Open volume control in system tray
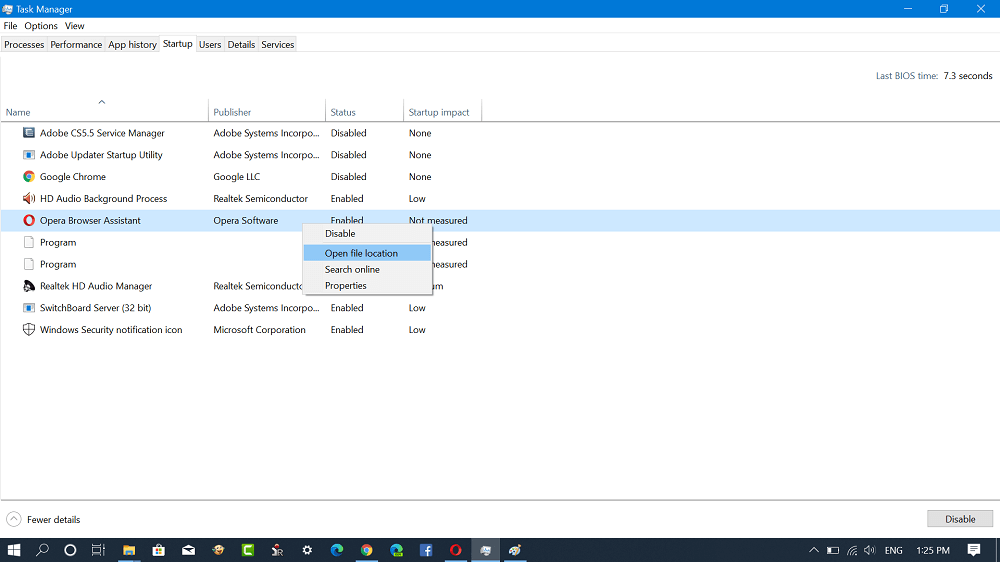 [870, 550]
